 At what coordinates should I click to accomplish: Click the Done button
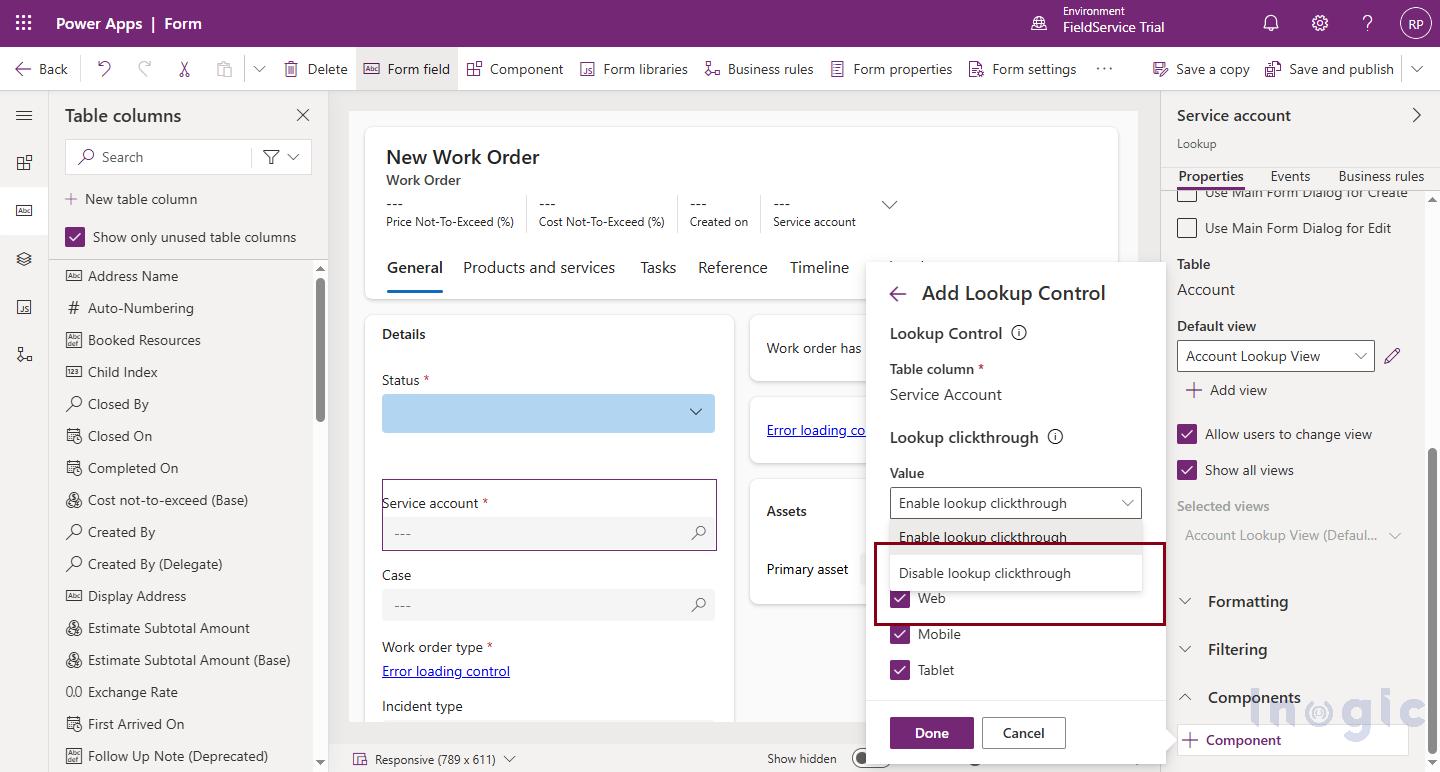point(932,733)
